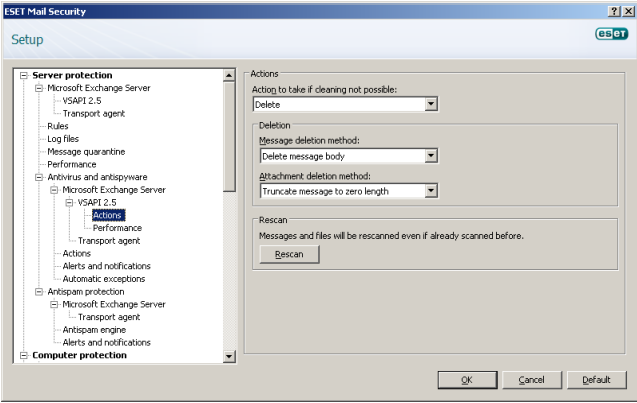Click tree scrollbar up arrow
This screenshot has width=637, height=403.
(x=229, y=76)
